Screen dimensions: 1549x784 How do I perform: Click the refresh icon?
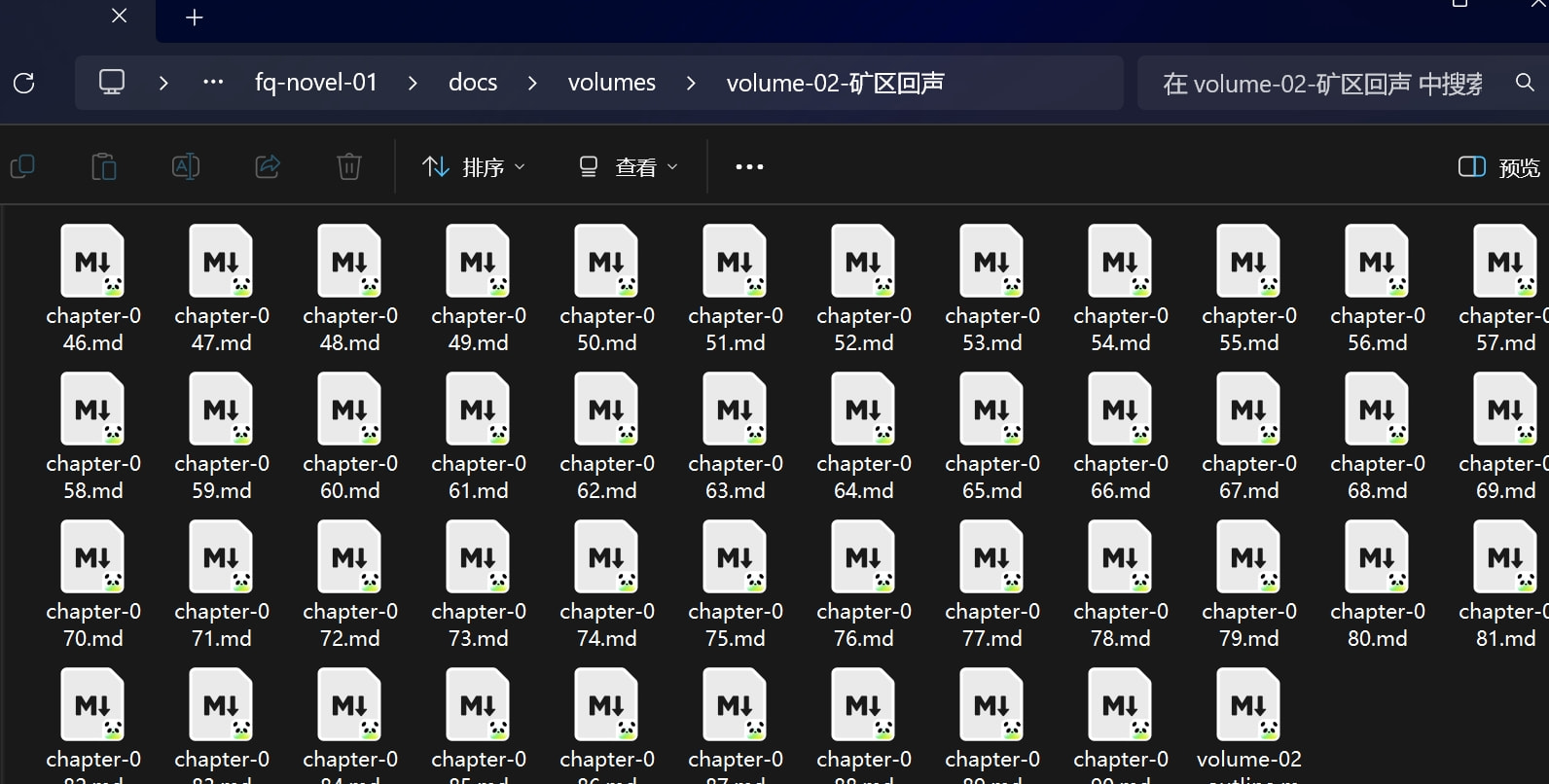tap(24, 83)
